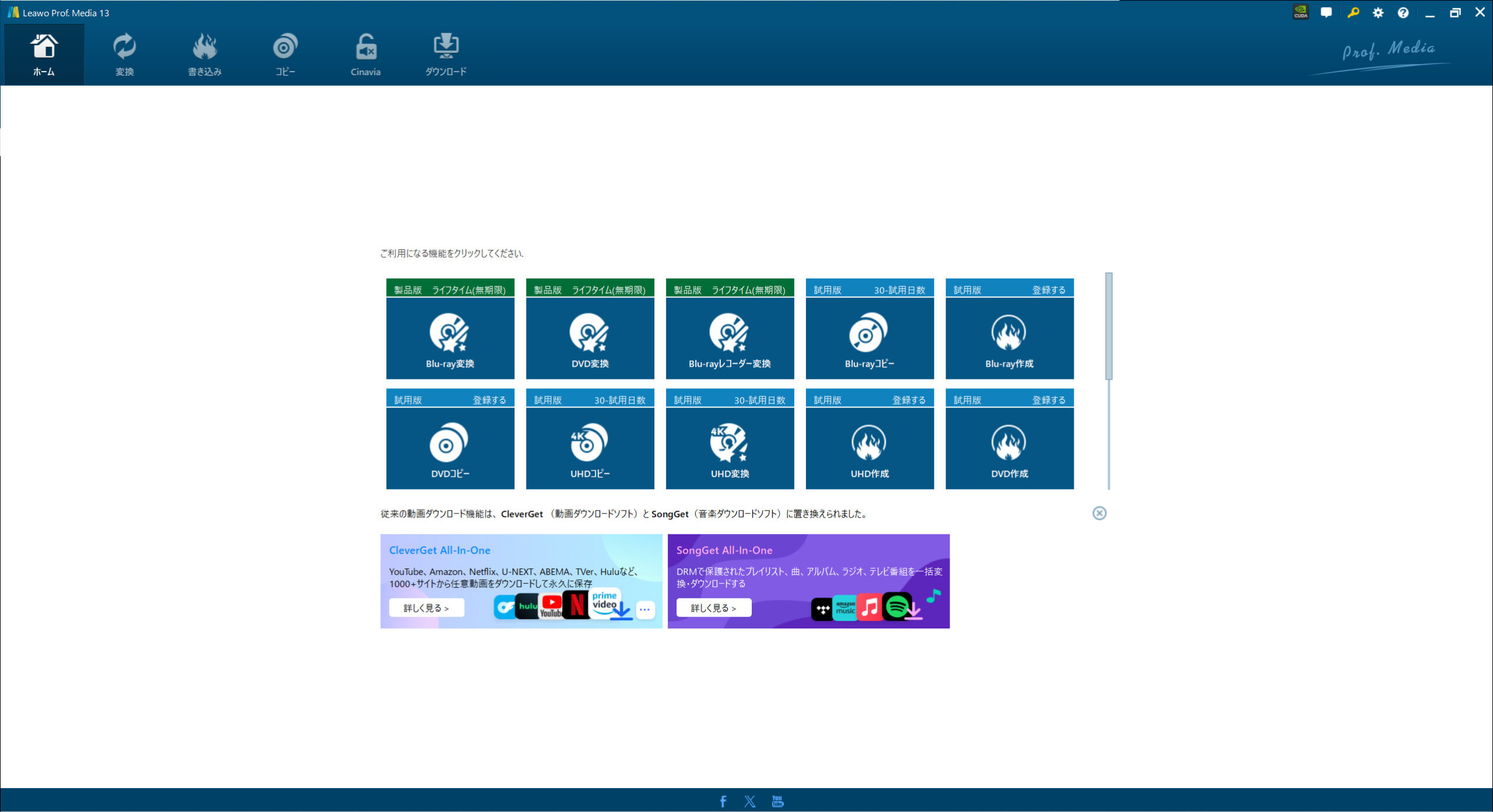Click the green 製品版 header above Blu-ray変換

(450, 288)
